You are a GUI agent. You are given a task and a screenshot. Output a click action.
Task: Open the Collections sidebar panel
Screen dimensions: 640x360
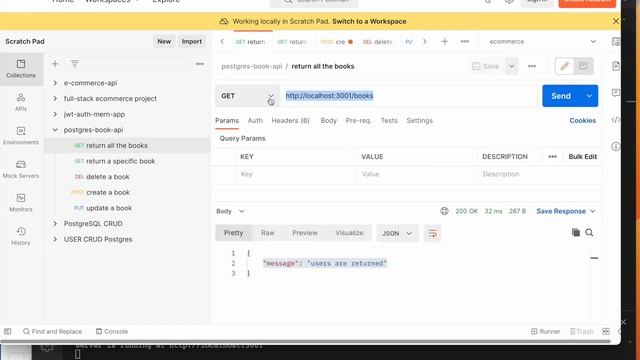[21, 69]
